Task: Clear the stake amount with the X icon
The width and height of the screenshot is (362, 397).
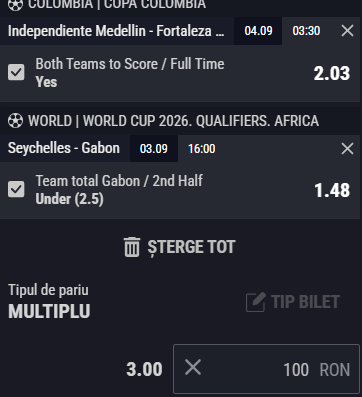Action: tap(193, 368)
